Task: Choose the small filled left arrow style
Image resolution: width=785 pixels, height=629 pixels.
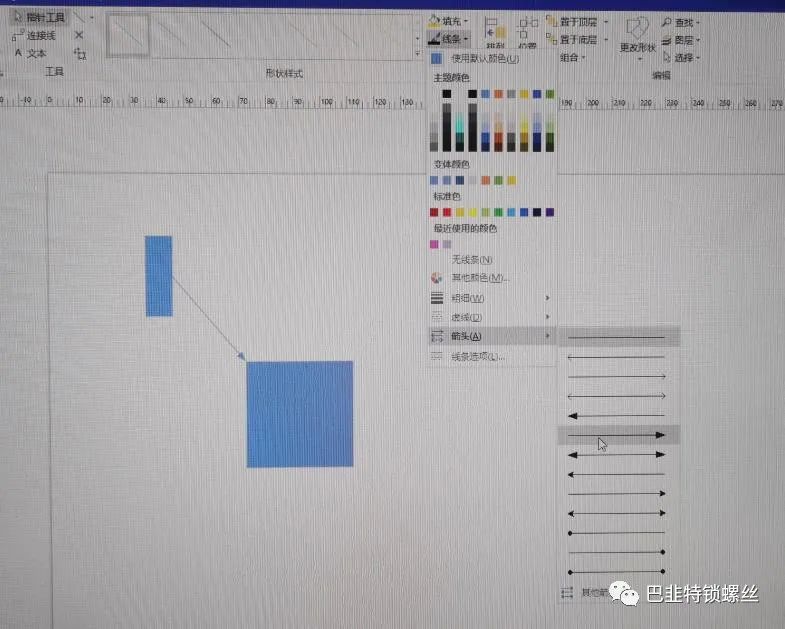Action: coord(619,474)
